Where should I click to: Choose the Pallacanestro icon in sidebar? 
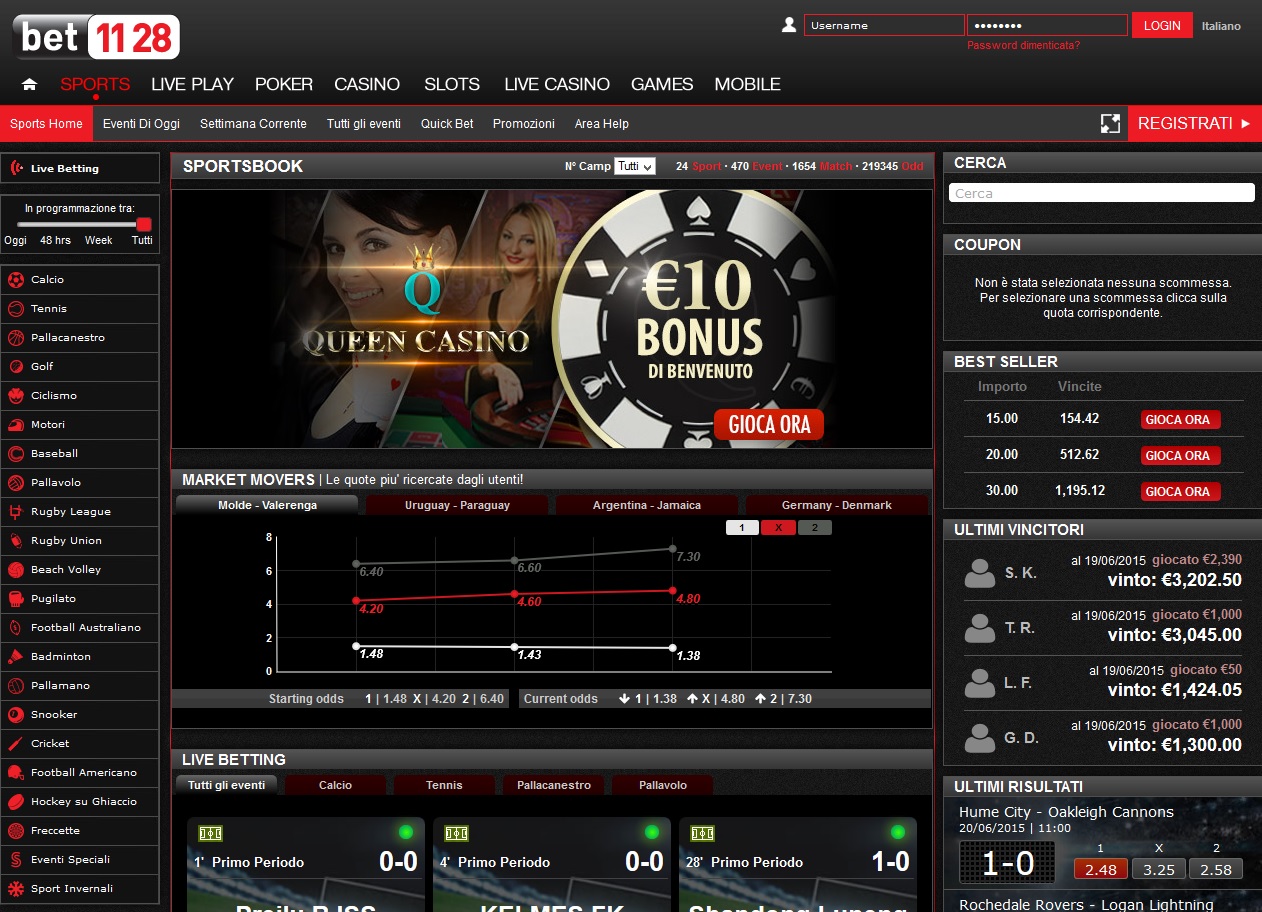16,337
